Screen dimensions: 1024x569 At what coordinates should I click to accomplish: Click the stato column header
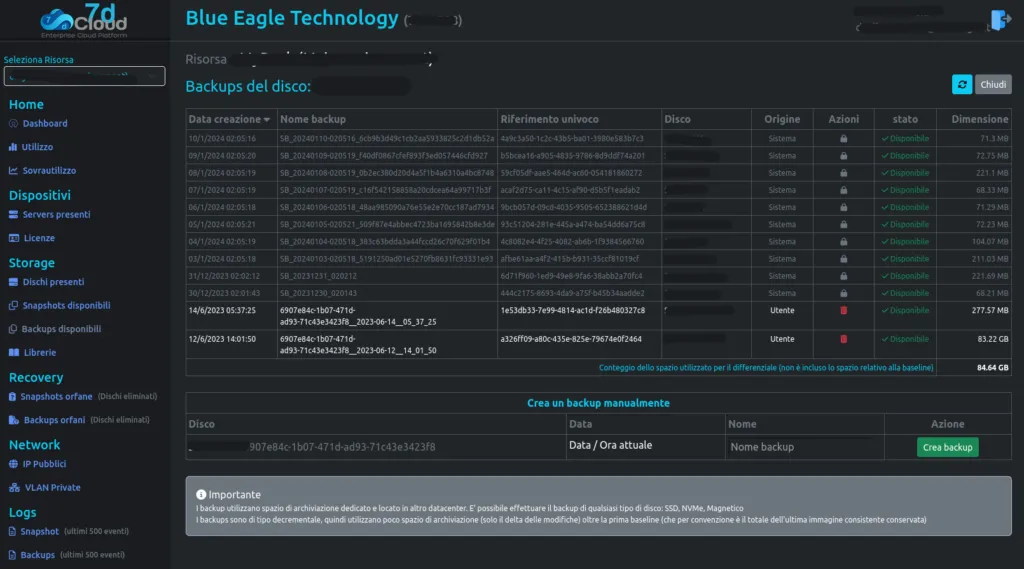pos(904,119)
